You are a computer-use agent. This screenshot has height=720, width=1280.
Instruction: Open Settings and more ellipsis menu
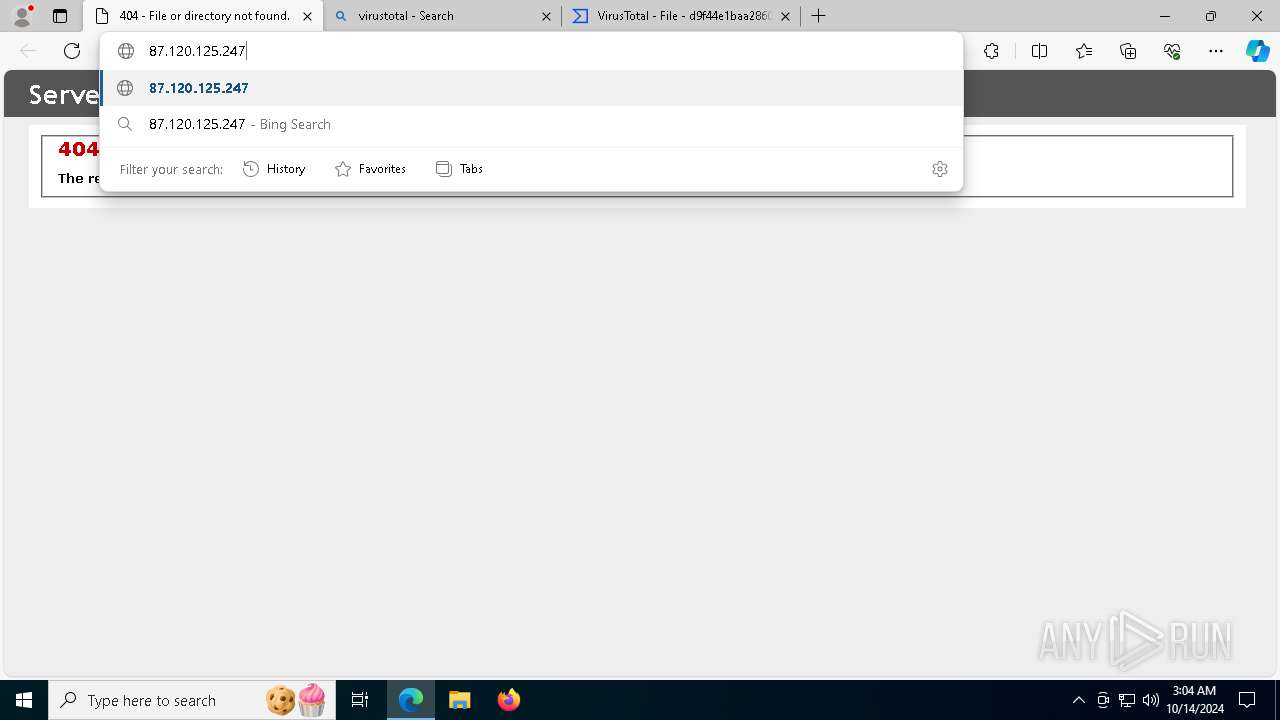pos(1216,51)
